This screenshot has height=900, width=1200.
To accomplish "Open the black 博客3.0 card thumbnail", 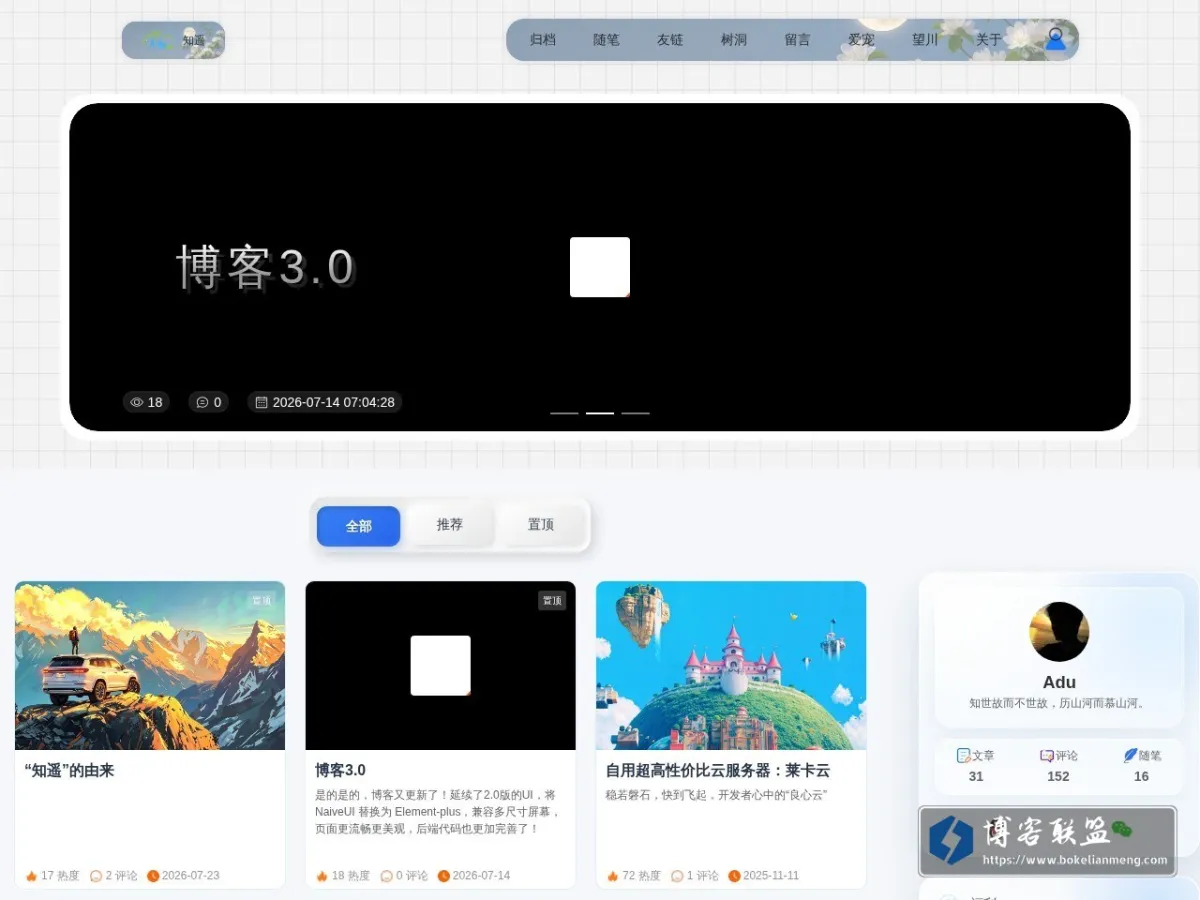I will pos(440,666).
